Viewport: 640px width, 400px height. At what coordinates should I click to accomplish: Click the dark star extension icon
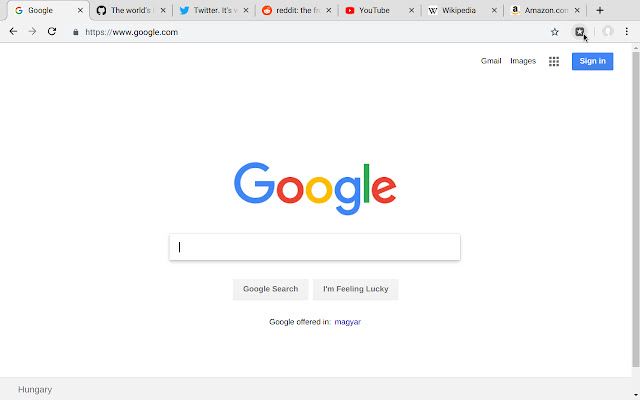point(579,31)
